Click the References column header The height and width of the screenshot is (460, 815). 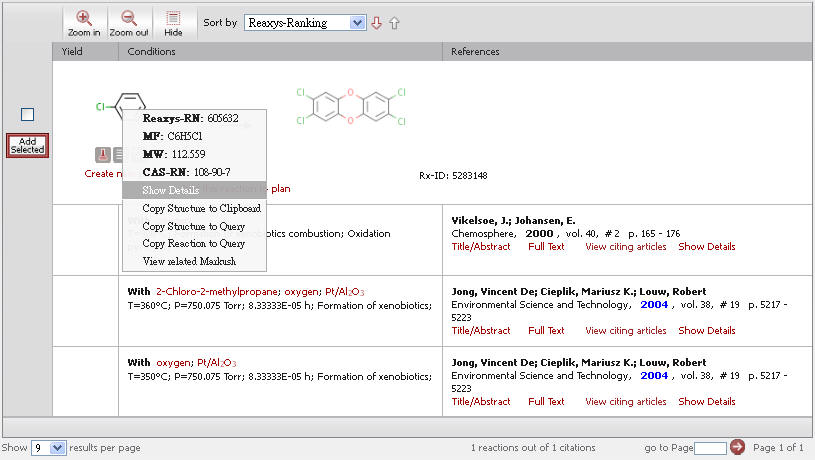475,51
